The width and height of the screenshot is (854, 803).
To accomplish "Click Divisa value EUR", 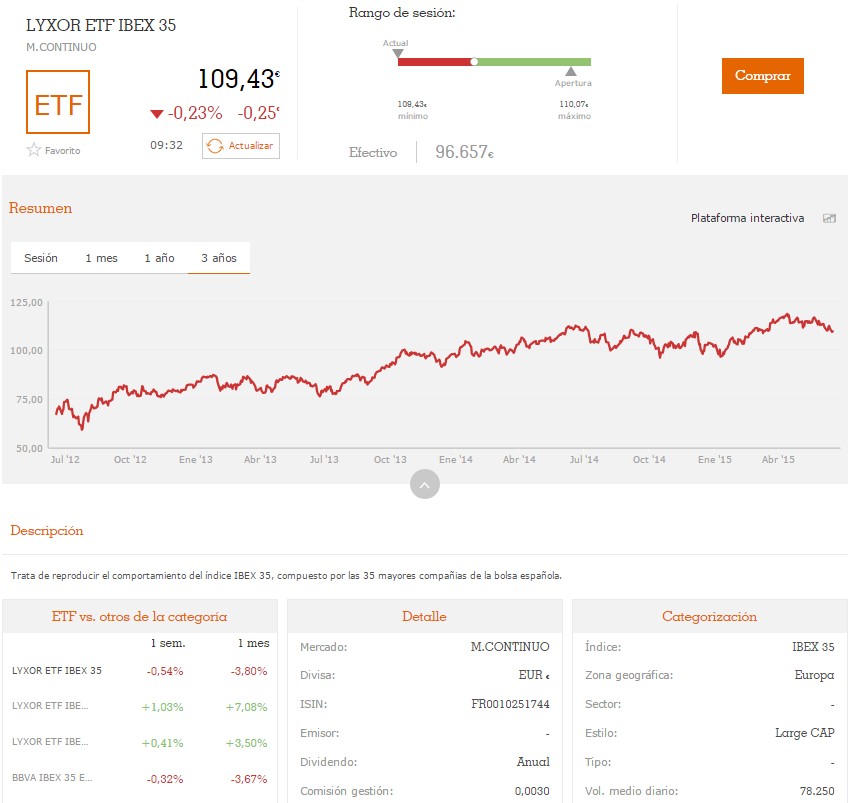I will tap(534, 675).
